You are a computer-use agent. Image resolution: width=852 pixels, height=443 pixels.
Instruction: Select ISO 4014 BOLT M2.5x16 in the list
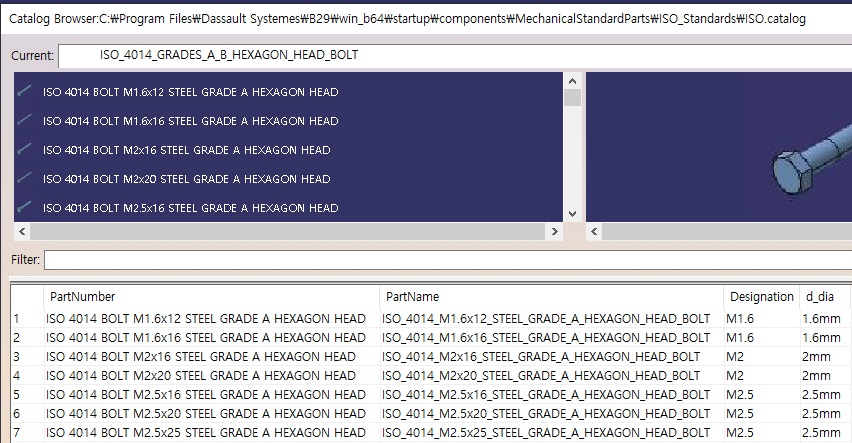click(191, 208)
